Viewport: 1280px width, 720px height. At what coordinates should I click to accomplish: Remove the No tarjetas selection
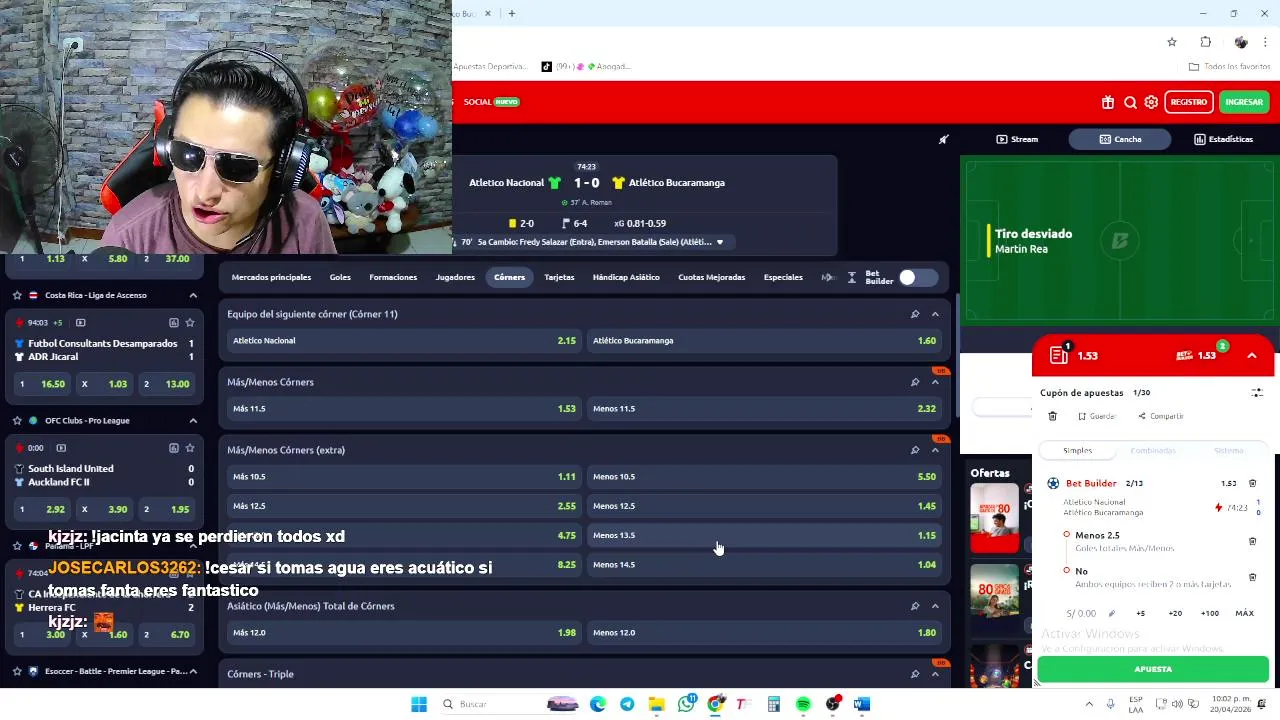pos(1252,577)
